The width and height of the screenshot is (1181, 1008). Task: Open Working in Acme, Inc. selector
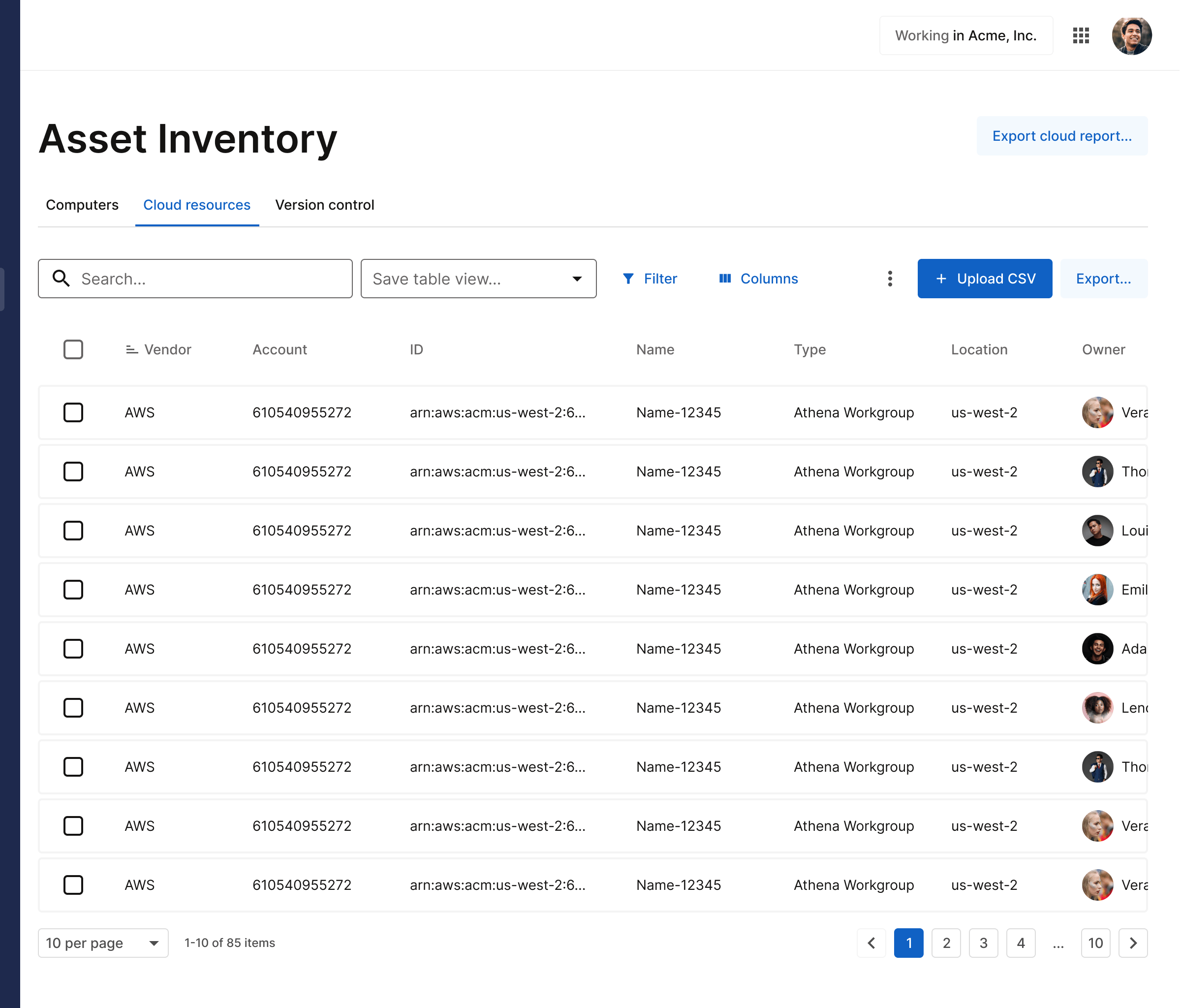pos(965,35)
